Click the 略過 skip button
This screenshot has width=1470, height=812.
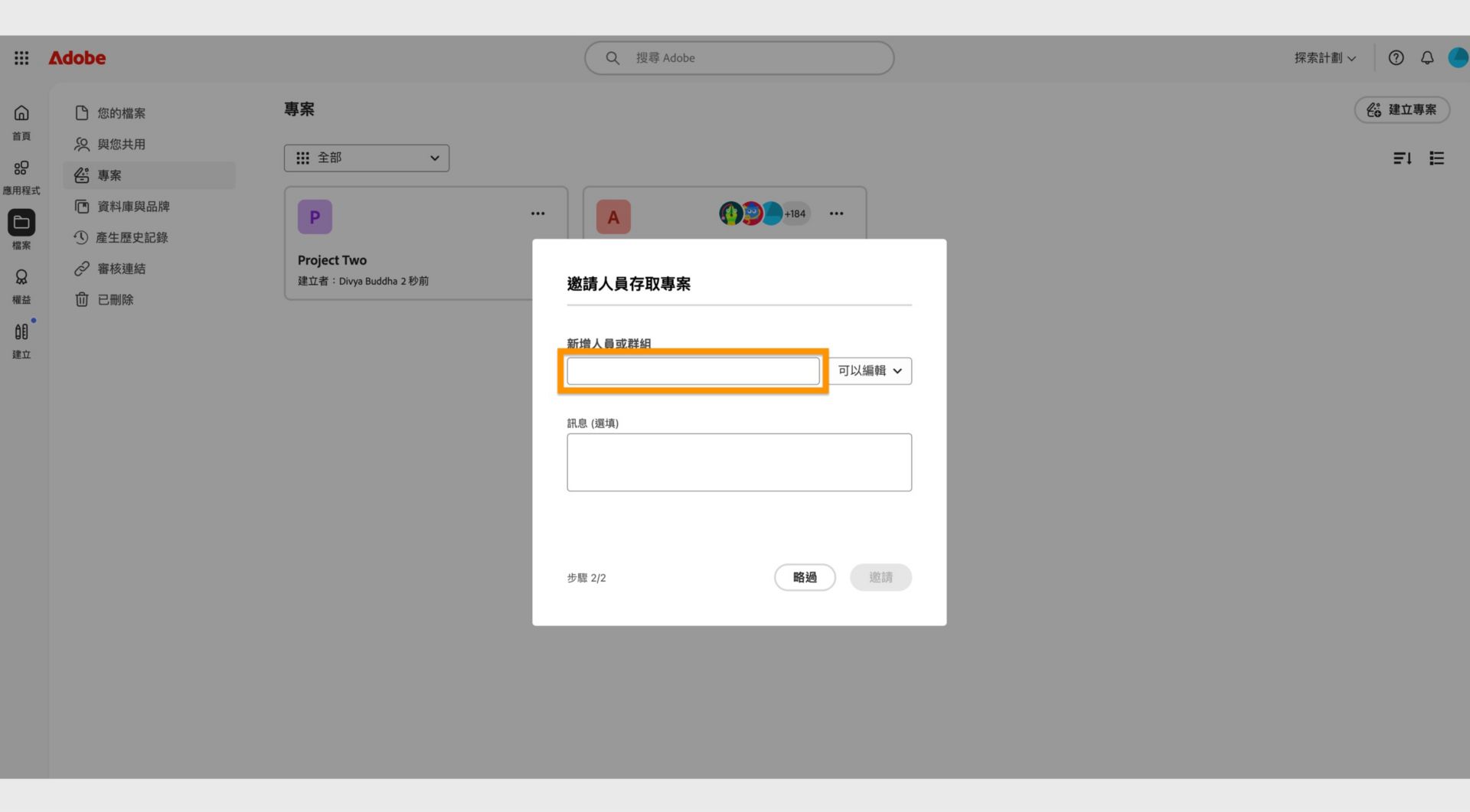click(x=805, y=577)
